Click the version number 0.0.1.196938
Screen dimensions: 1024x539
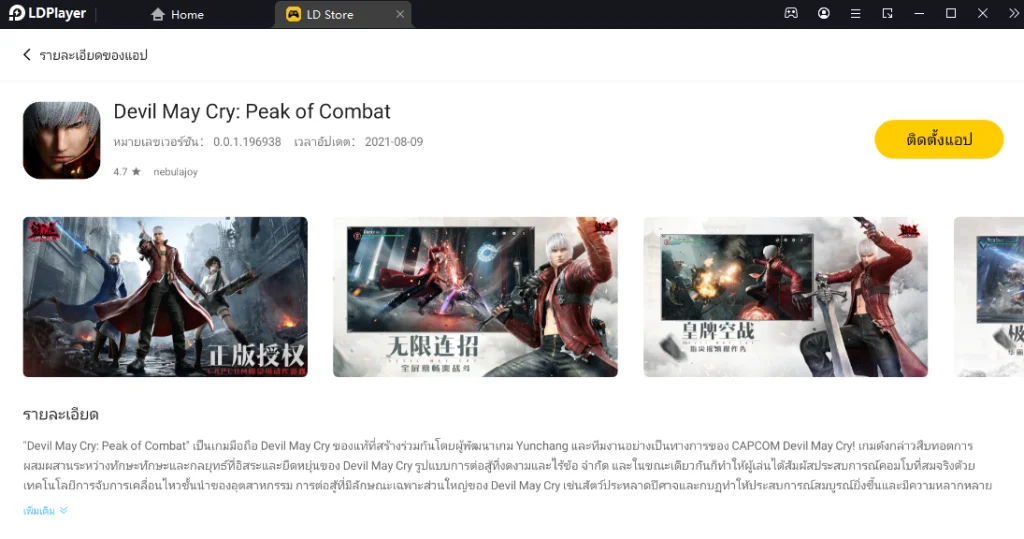pyautogui.click(x=247, y=142)
